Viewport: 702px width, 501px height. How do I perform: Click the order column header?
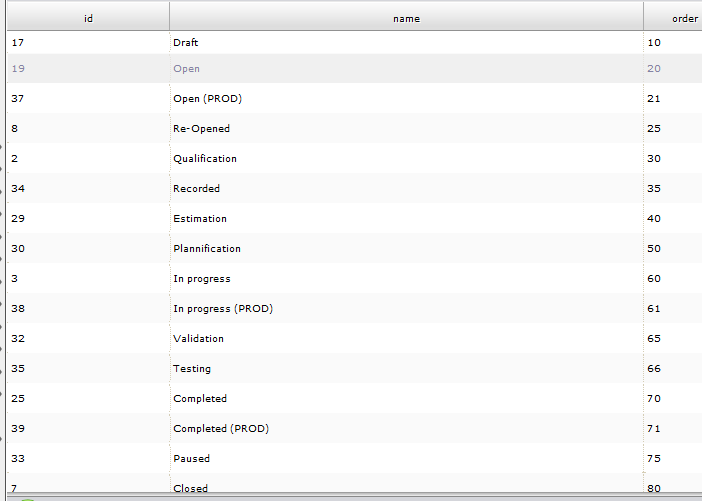(x=684, y=18)
